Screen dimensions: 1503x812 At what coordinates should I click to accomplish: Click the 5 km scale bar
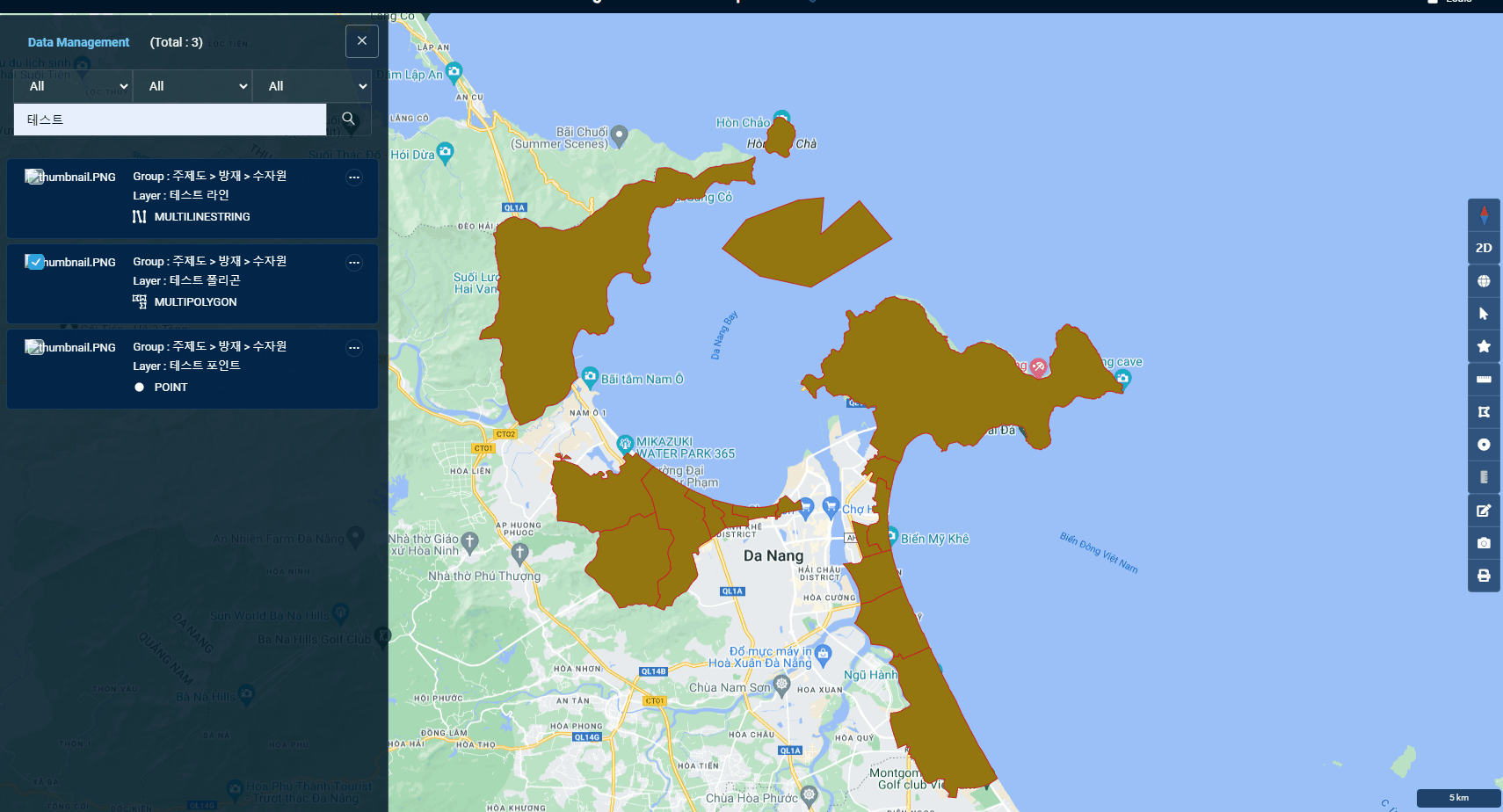pos(1458,798)
